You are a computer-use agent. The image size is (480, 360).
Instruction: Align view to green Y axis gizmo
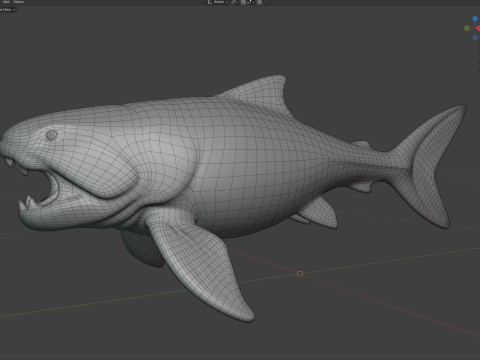point(467,28)
